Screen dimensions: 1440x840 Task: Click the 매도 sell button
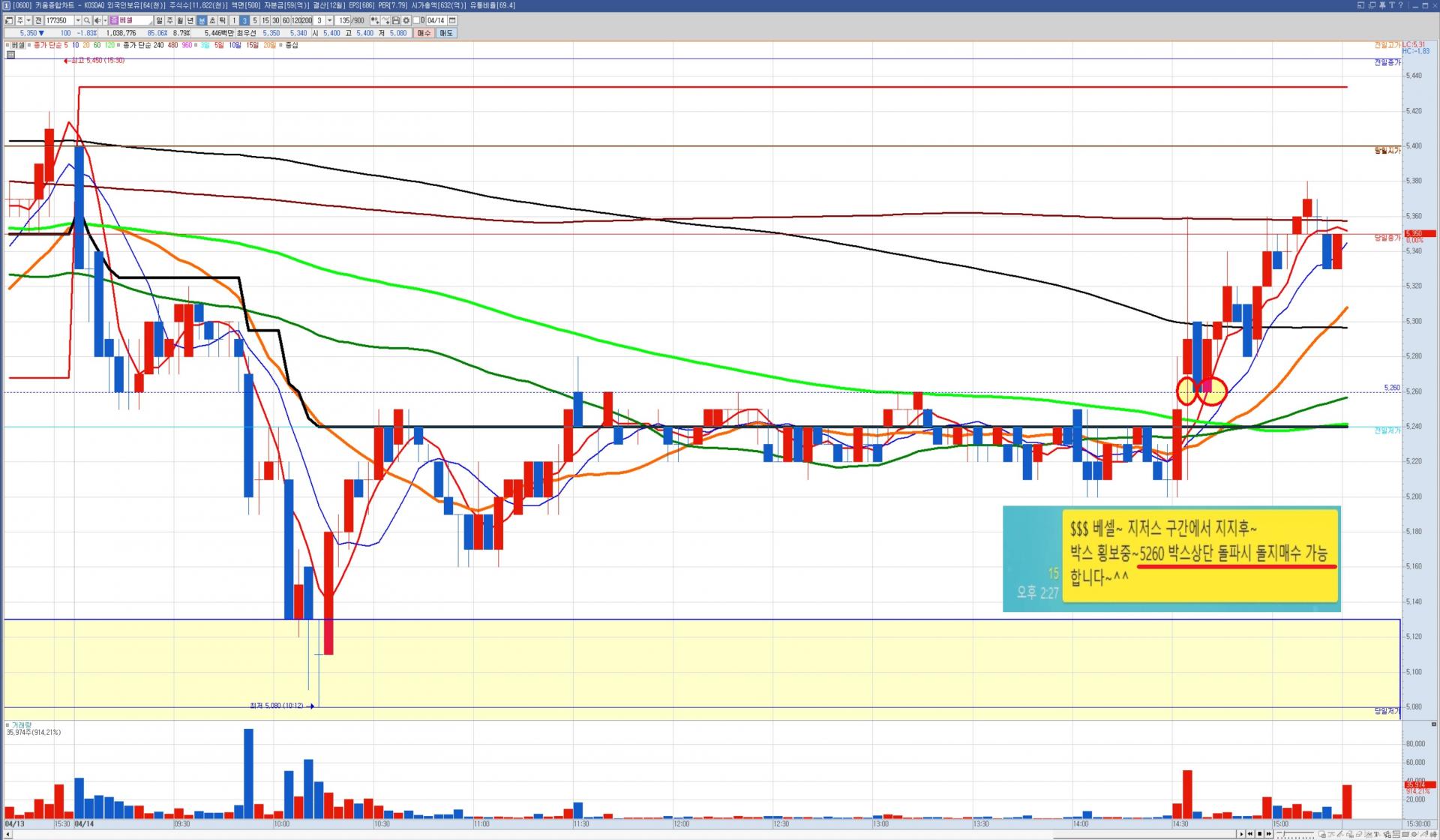(x=446, y=33)
